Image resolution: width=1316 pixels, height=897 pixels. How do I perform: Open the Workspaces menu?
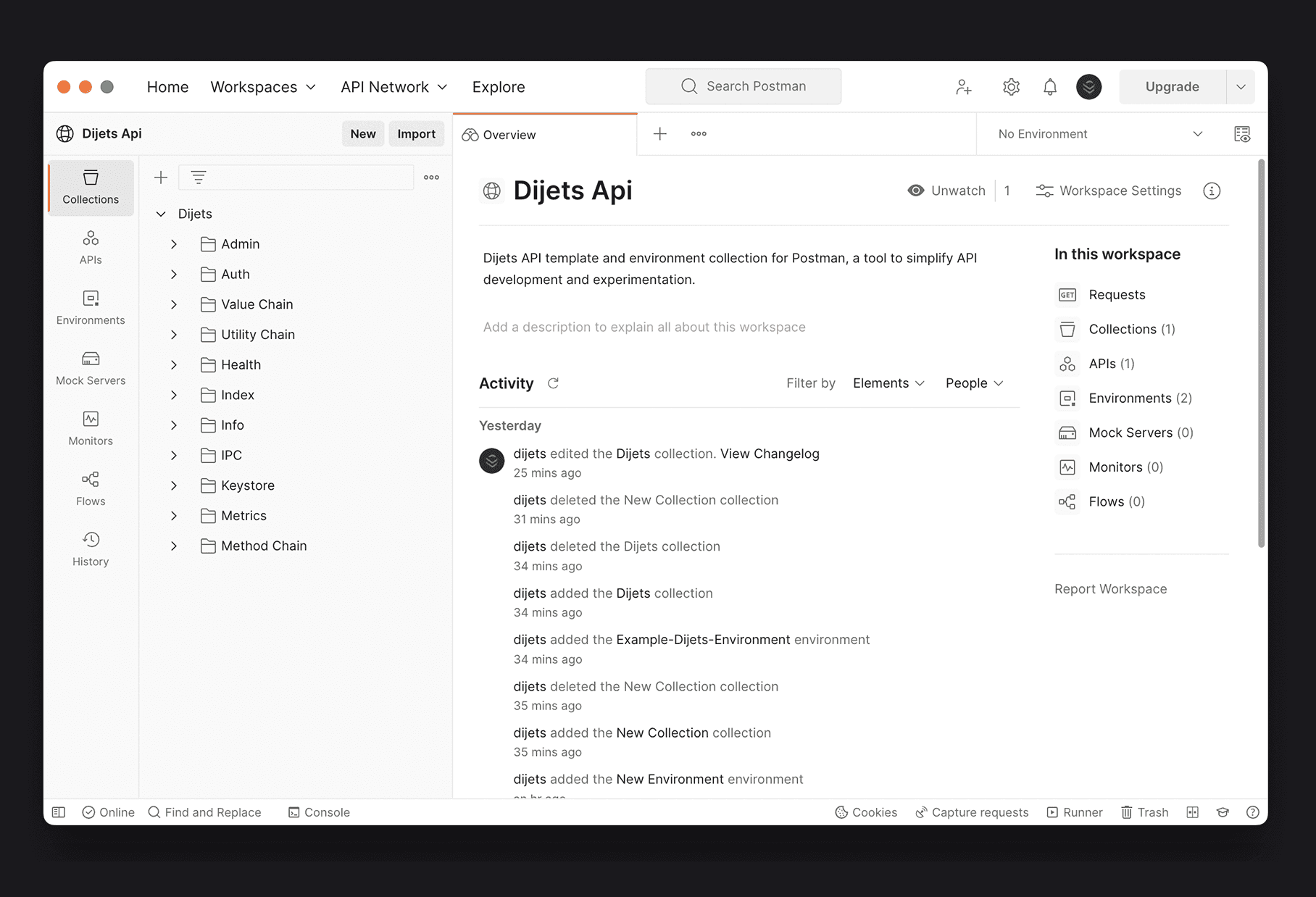point(263,87)
